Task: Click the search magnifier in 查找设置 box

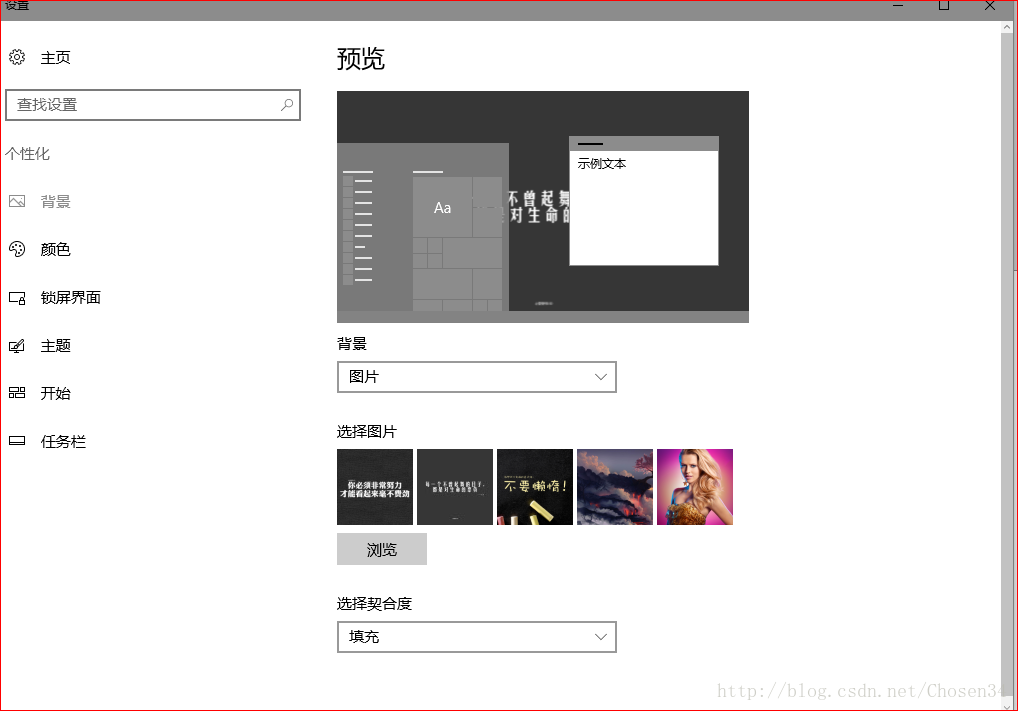Action: (287, 104)
